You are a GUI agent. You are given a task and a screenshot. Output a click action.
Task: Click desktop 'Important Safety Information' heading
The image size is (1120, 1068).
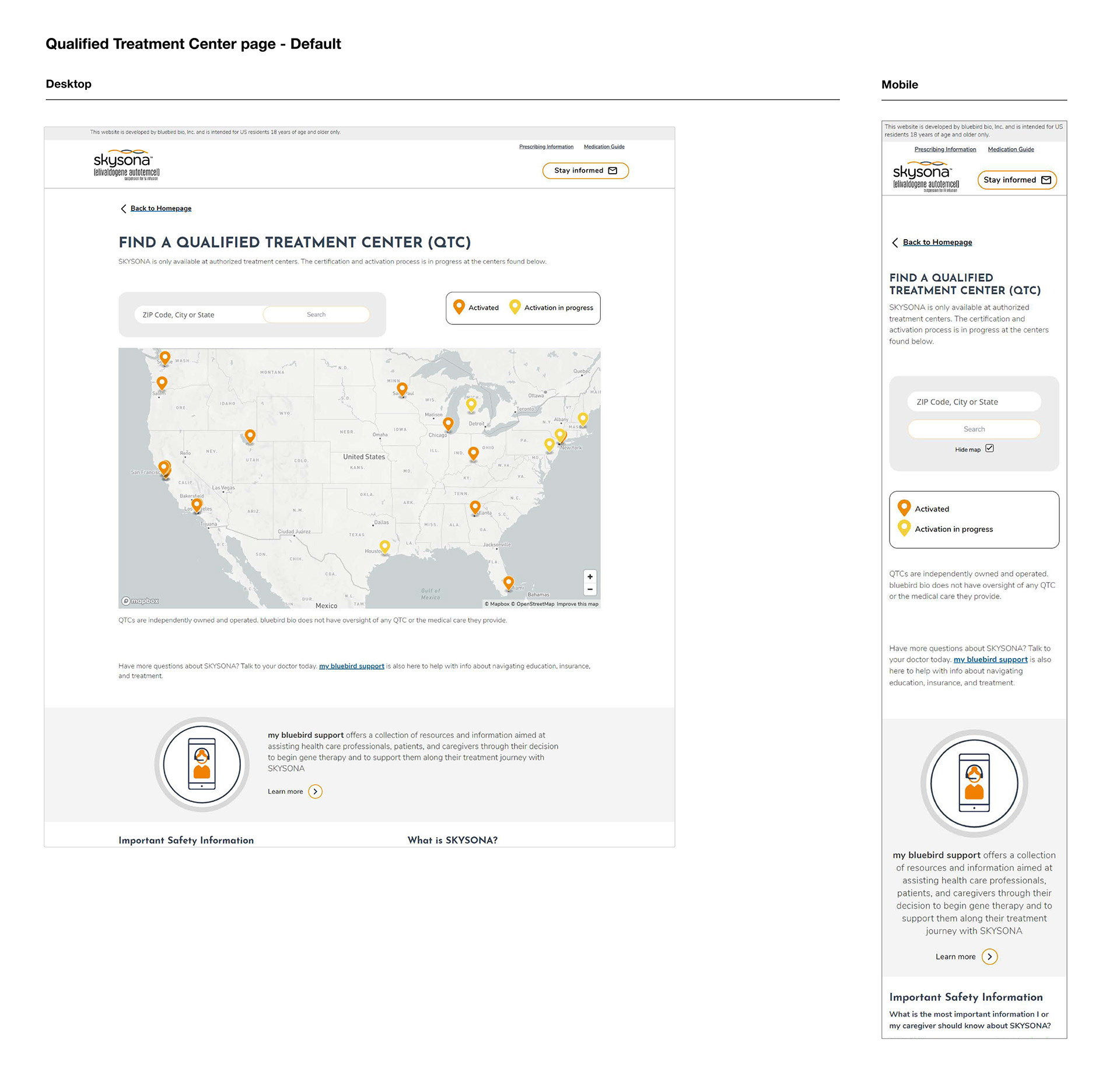pyautogui.click(x=186, y=841)
